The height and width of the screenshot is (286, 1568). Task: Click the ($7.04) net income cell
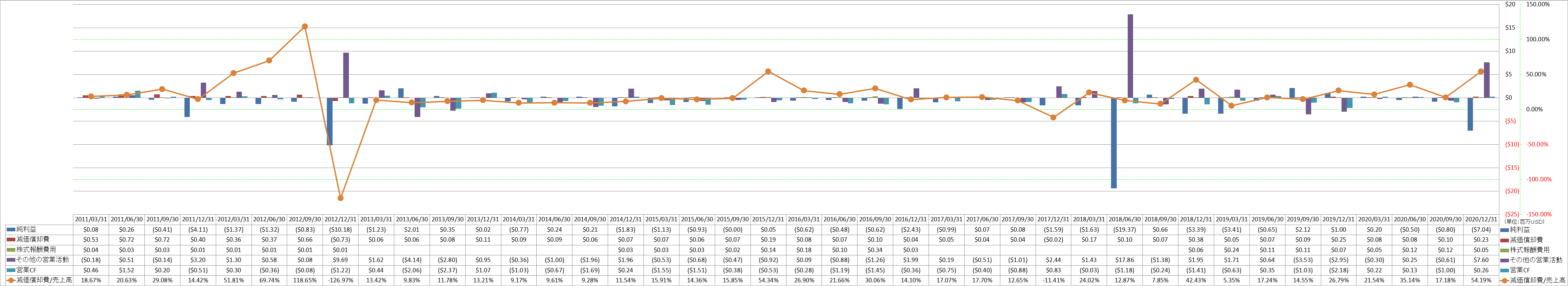(1482, 229)
